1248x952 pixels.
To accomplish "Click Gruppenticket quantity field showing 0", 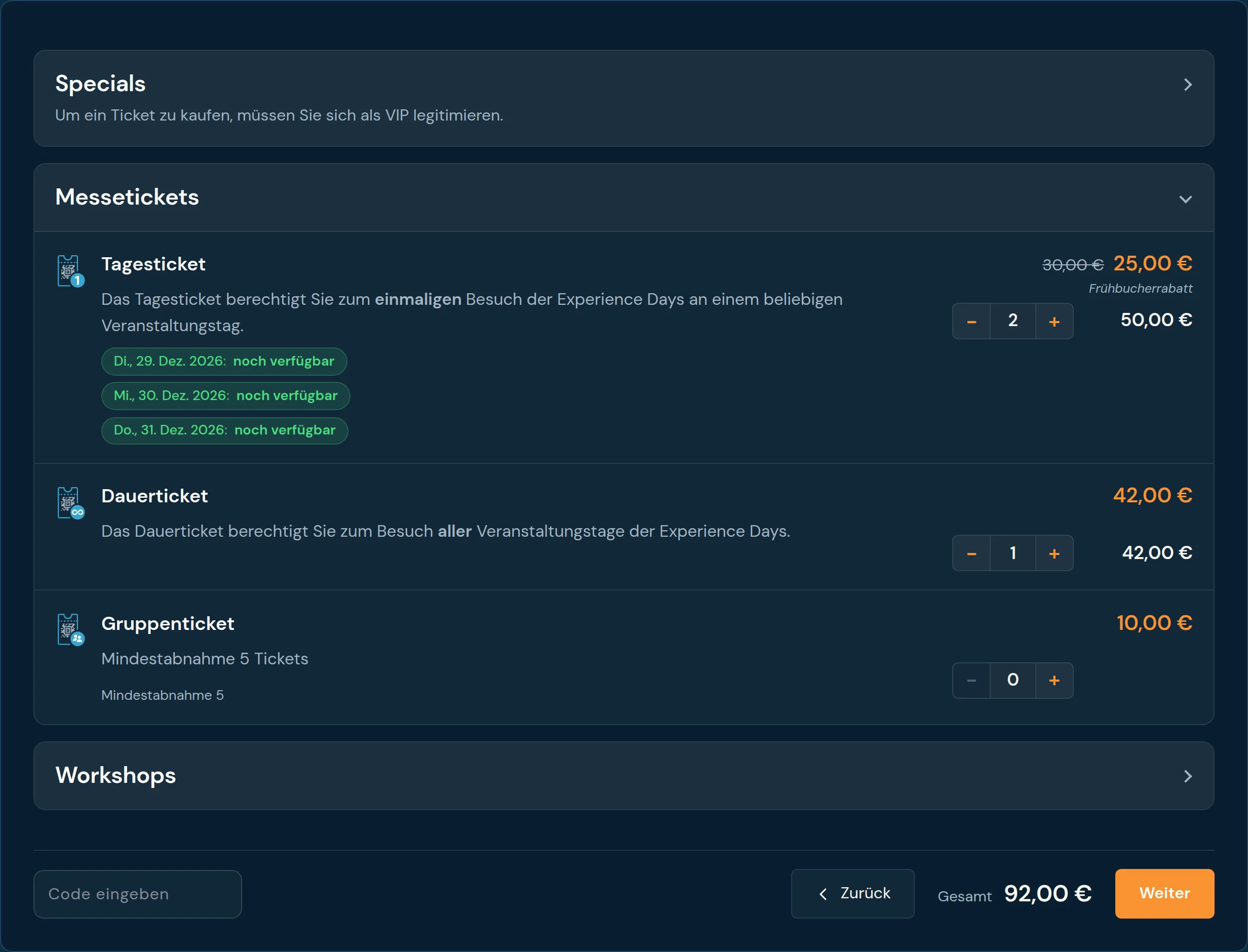I will point(1013,680).
